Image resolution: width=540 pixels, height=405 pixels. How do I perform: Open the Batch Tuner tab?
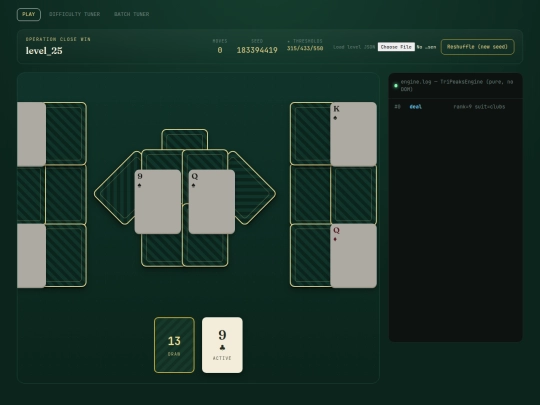132,14
